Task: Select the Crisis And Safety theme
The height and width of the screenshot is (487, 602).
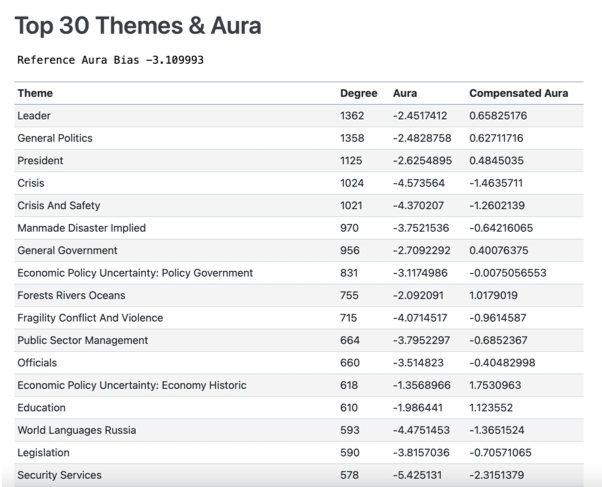Action: pyautogui.click(x=58, y=206)
